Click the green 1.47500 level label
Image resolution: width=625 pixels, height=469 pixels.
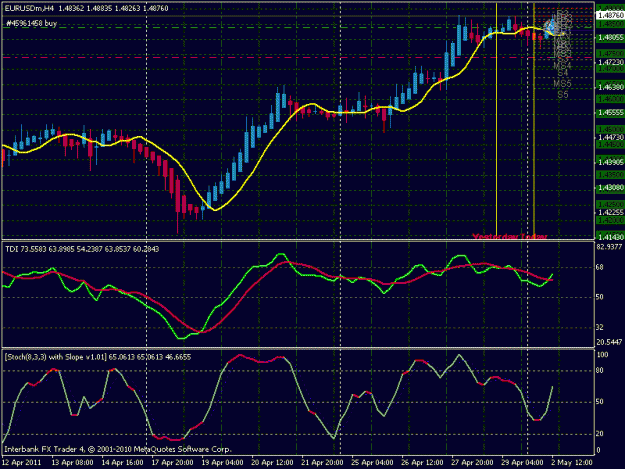610,53
